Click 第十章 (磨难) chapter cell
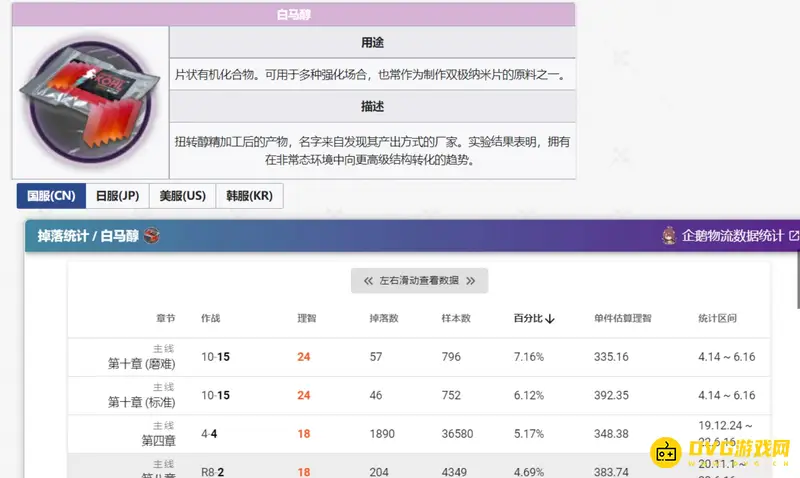Image resolution: width=800 pixels, height=478 pixels. pos(141,357)
